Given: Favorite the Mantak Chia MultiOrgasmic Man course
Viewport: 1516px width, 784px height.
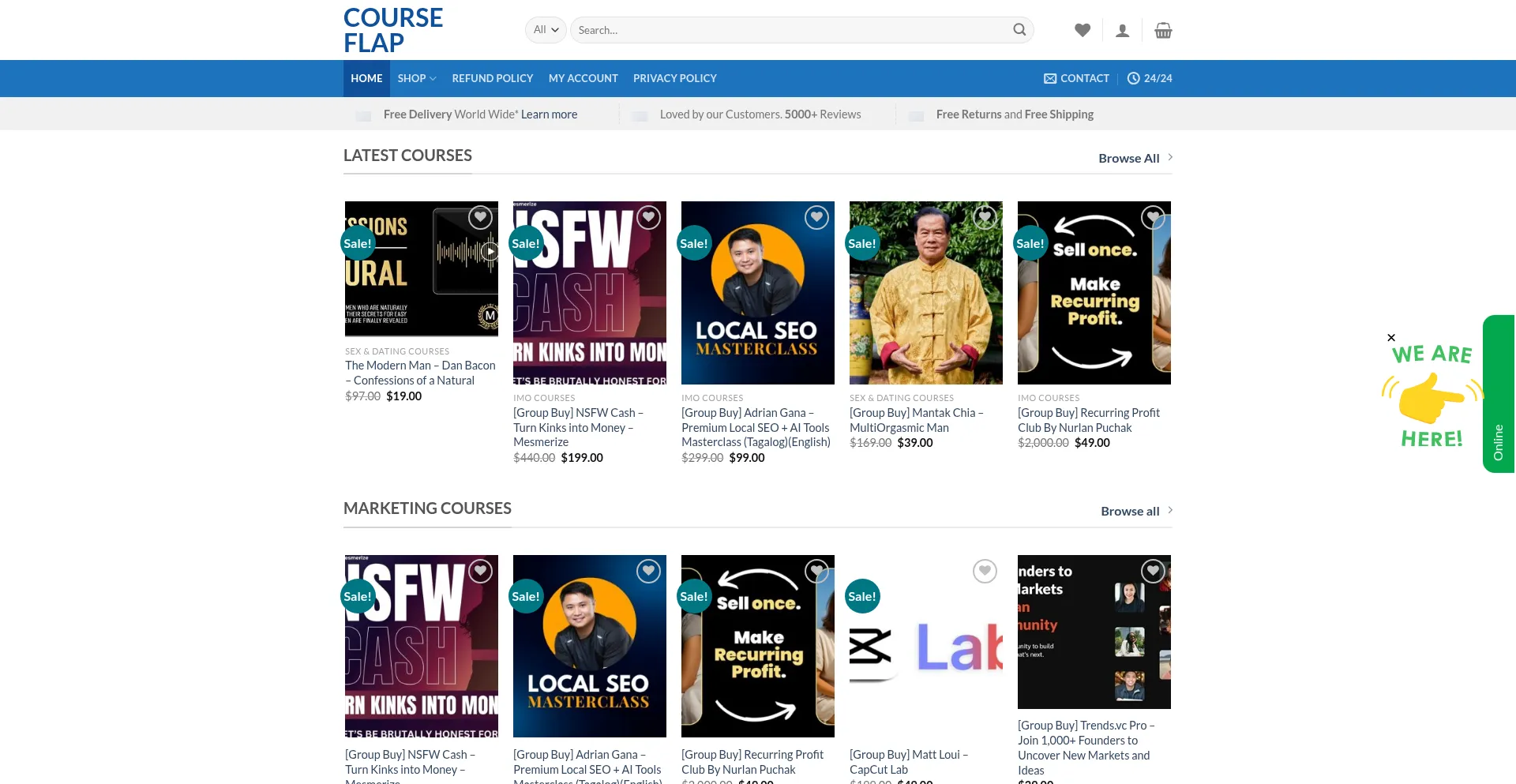Looking at the screenshot, I should 984,217.
